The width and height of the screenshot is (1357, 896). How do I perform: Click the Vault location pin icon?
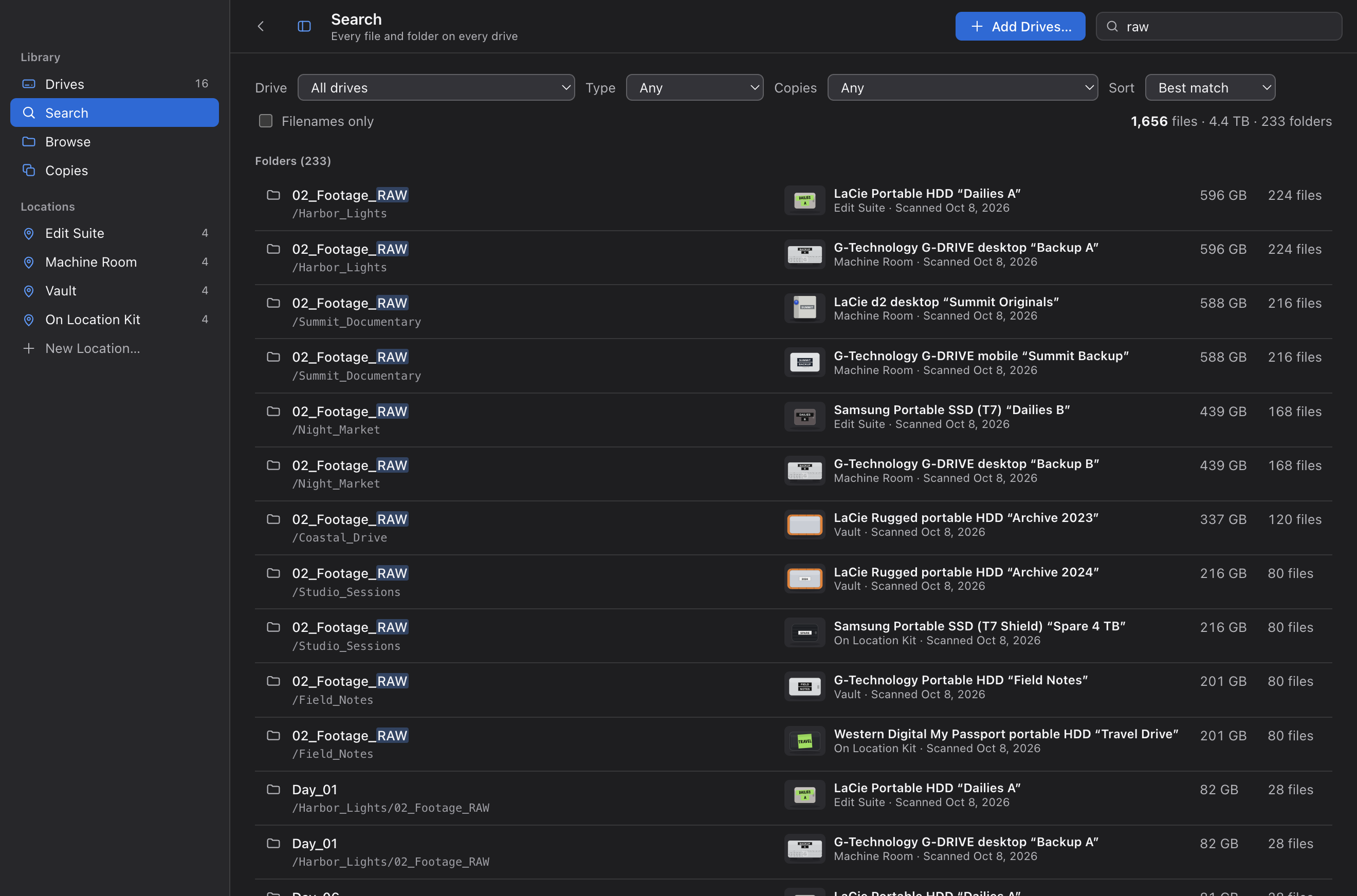click(29, 291)
